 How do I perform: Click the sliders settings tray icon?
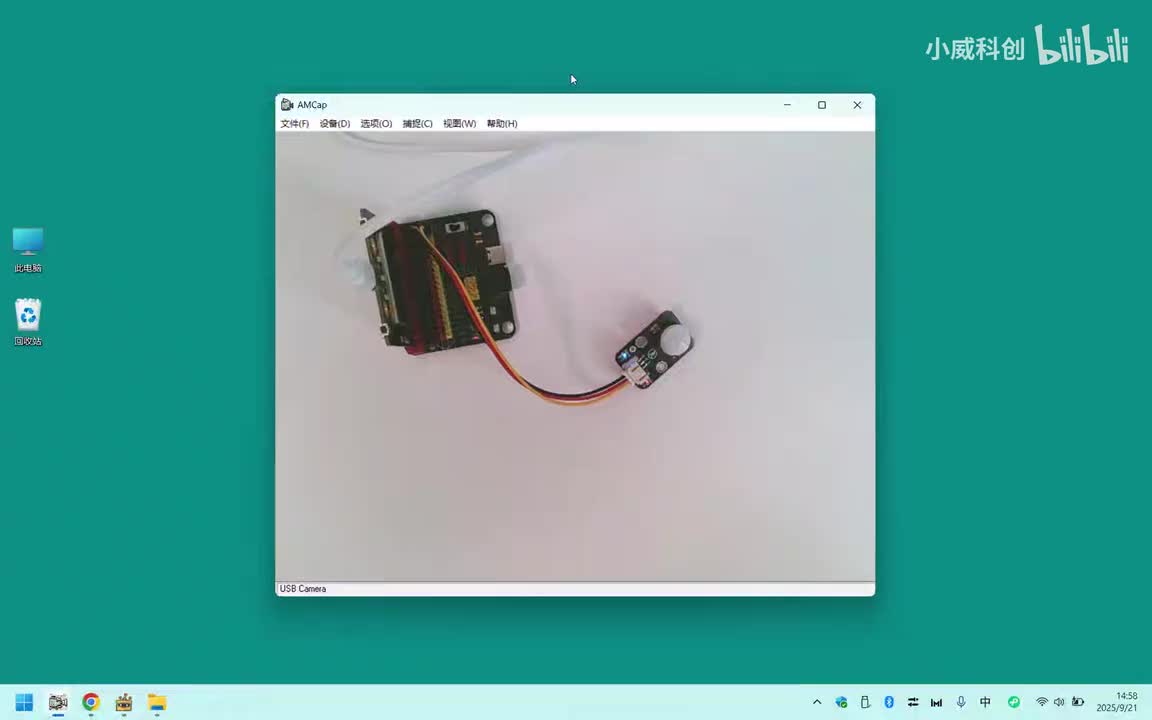(912, 702)
